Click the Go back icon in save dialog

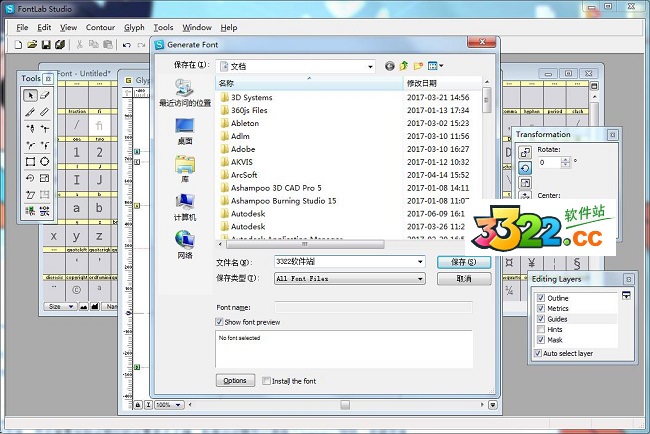390,66
